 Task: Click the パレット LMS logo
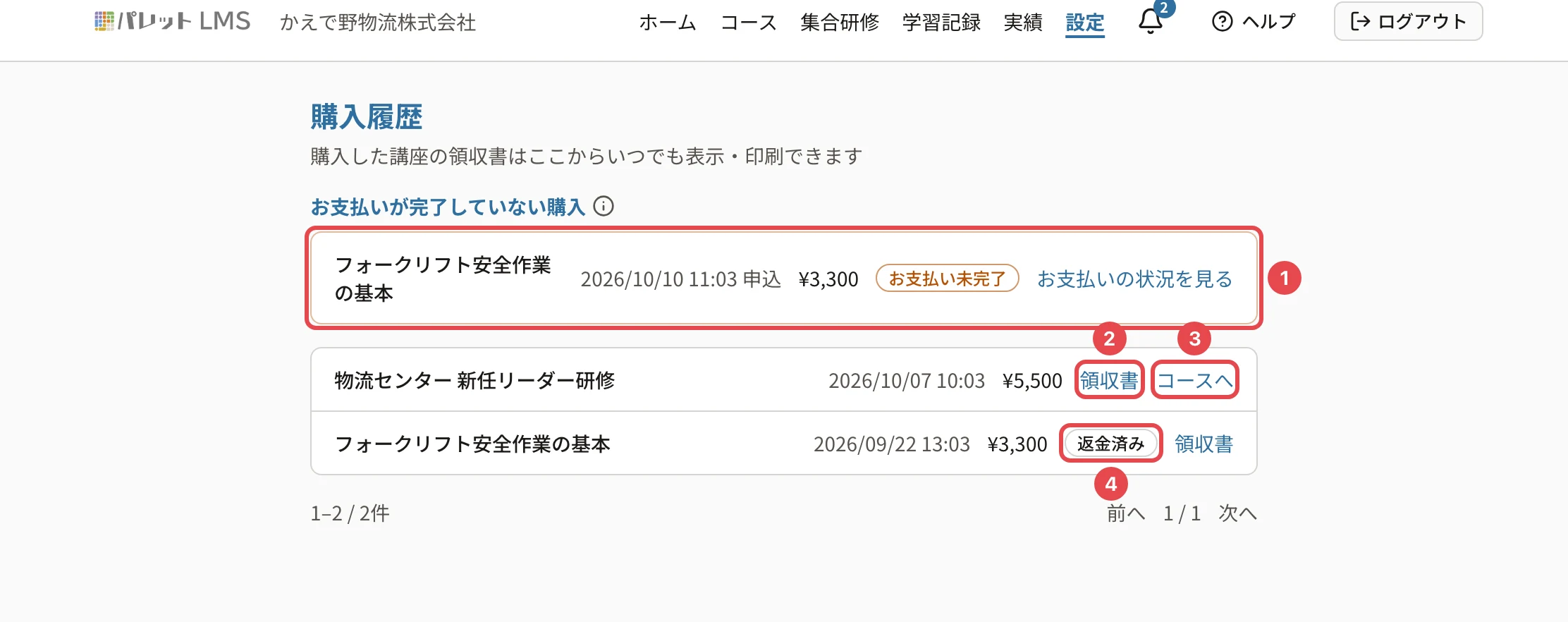[173, 22]
